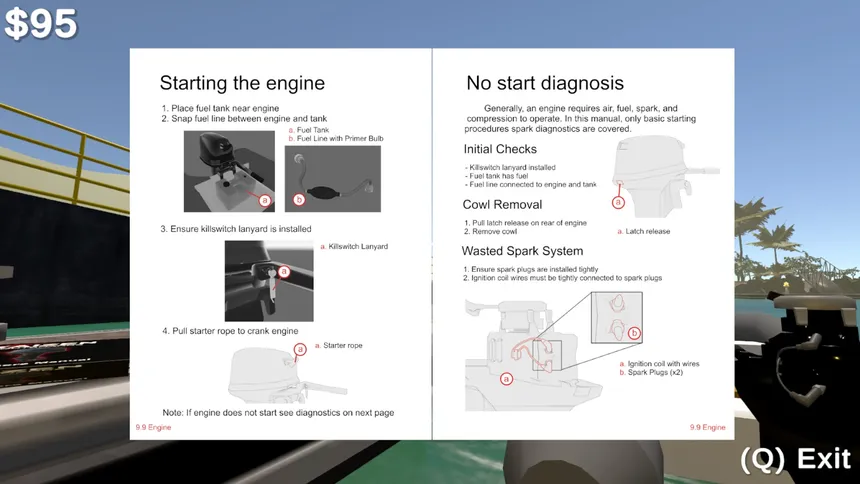Click the 'No start diagnosis' heading

(545, 83)
